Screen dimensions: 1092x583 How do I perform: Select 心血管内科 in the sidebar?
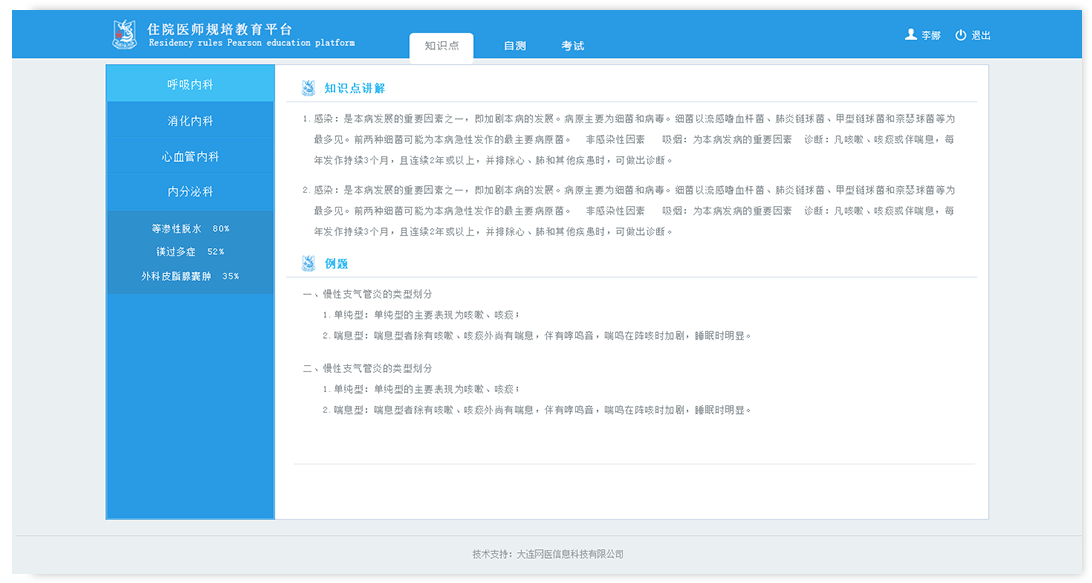point(190,156)
